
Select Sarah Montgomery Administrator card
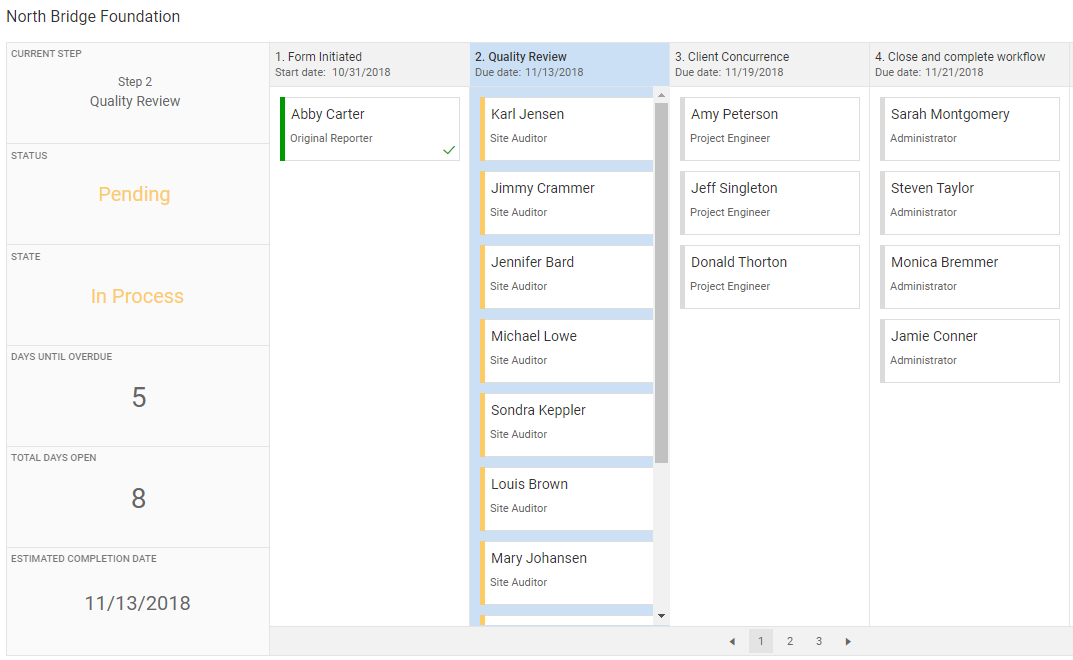point(969,126)
